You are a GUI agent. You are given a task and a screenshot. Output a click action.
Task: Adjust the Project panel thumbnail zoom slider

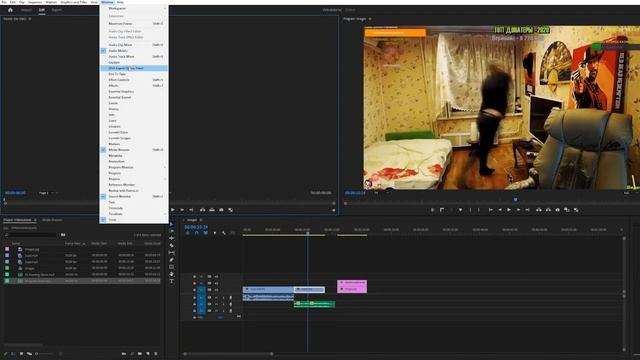(45, 353)
